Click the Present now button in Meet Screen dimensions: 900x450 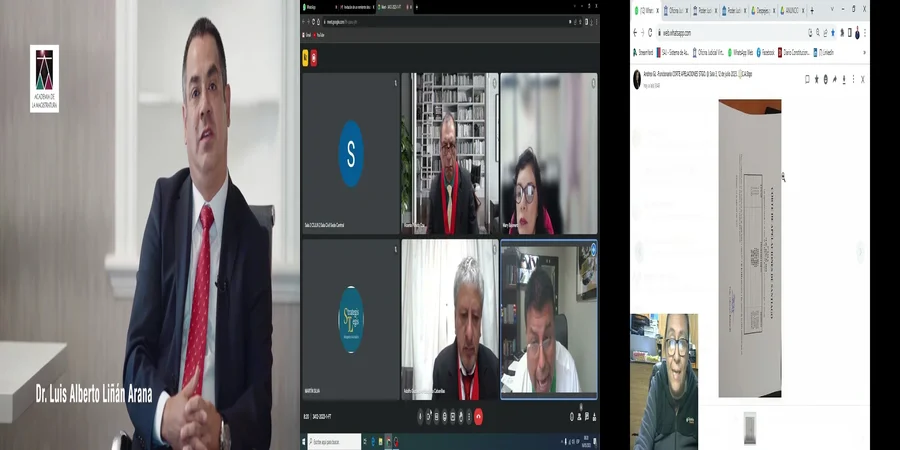(453, 417)
